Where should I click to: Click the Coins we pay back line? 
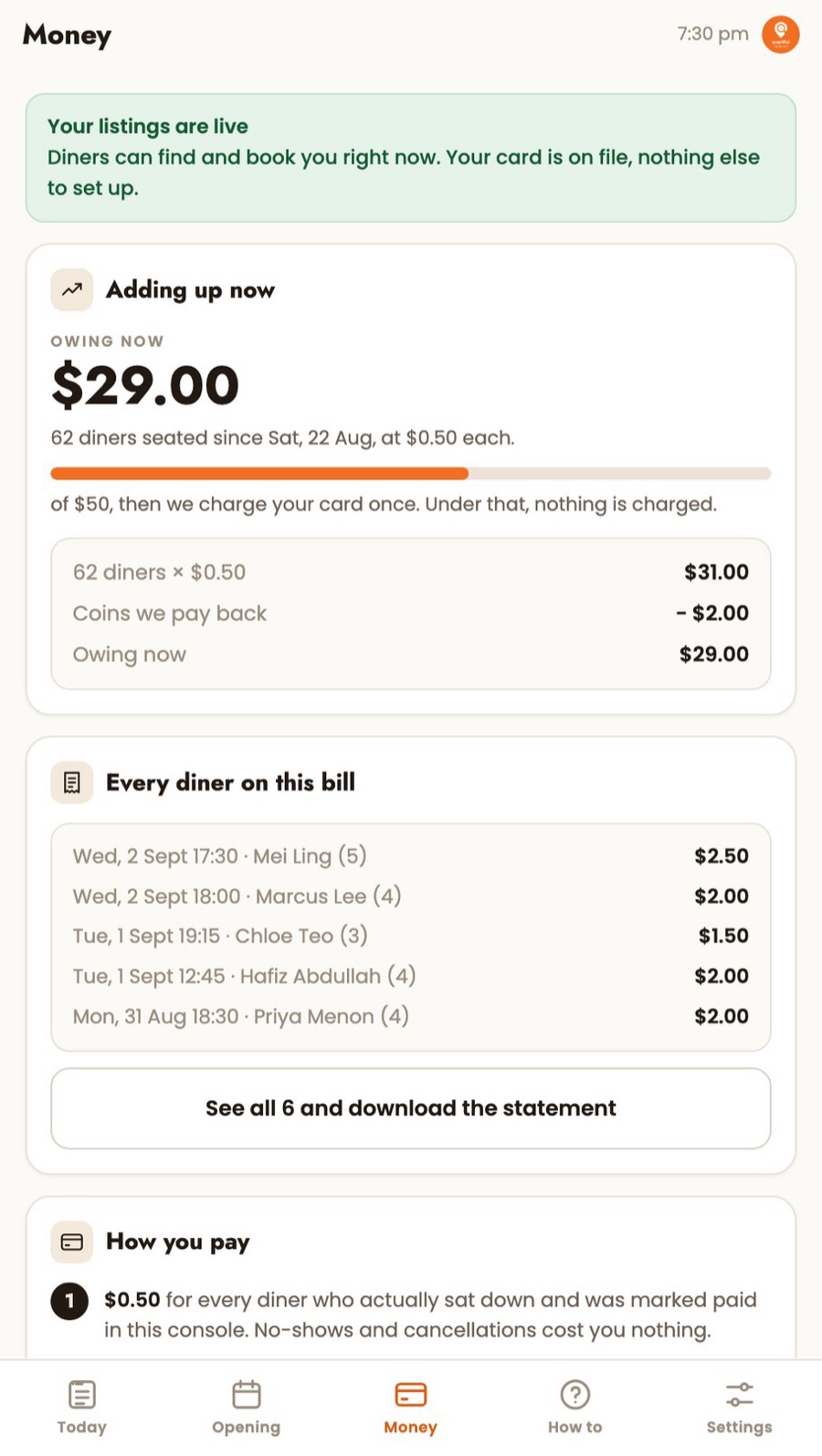[411, 613]
